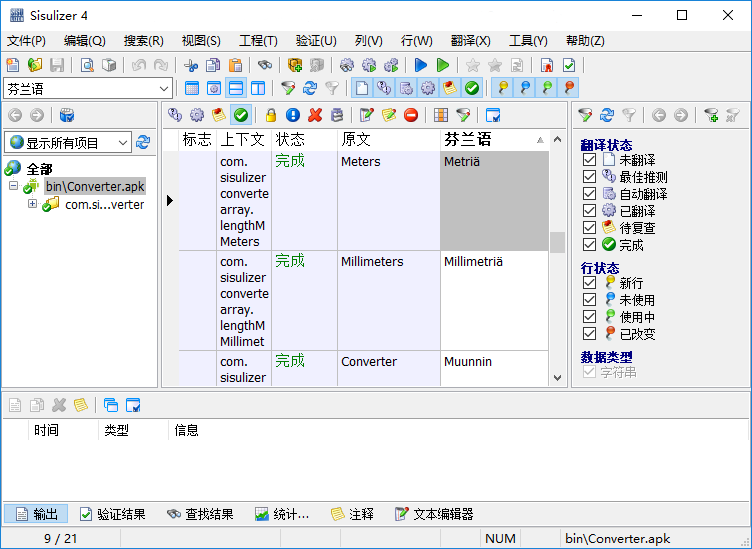Click the database bucket icon in left pane
752x549 pixels.
click(x=67, y=115)
